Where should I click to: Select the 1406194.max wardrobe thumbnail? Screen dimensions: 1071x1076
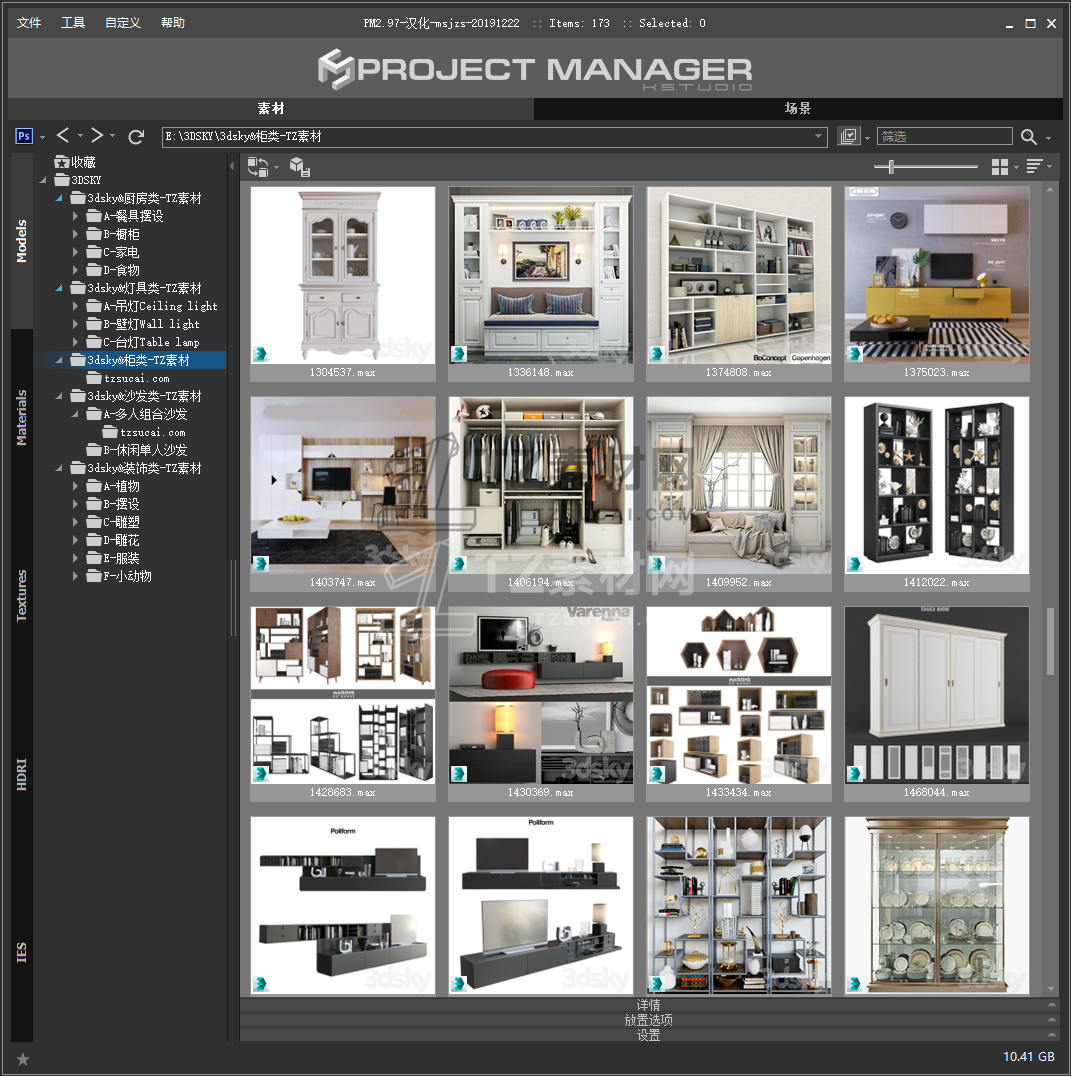tap(540, 485)
